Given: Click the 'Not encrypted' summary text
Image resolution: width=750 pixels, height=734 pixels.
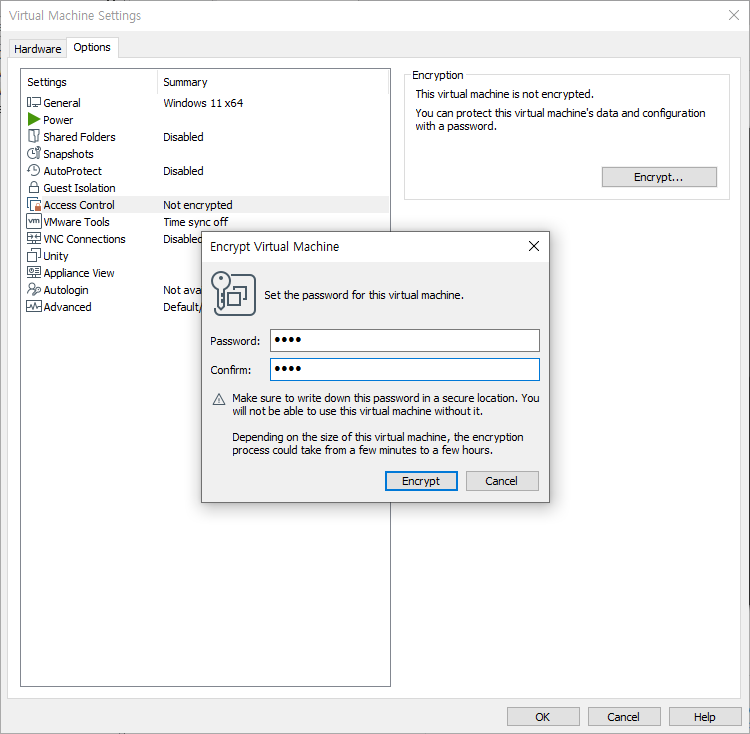Looking at the screenshot, I should click(198, 205).
